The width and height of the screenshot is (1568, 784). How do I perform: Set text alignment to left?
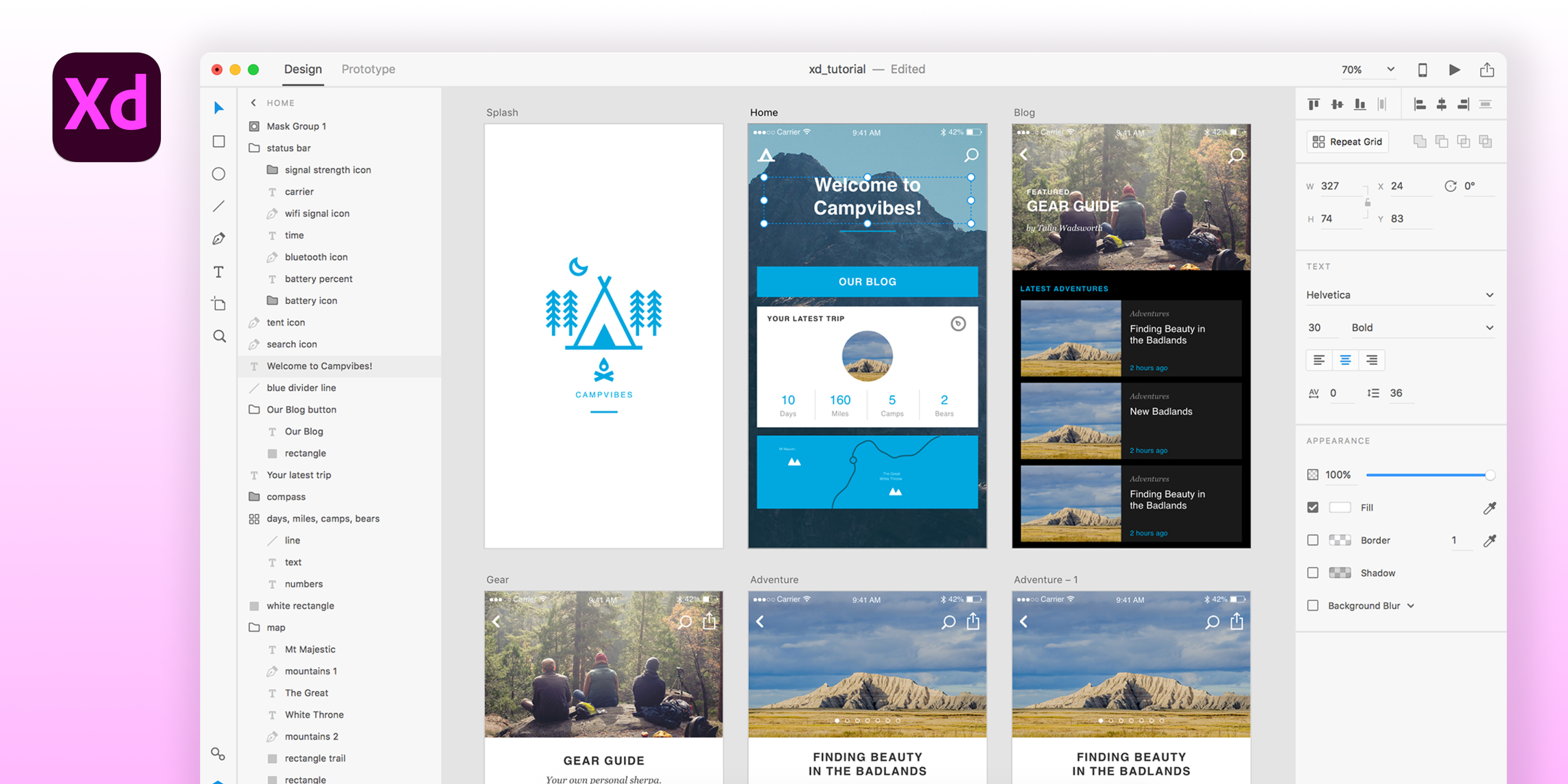coord(1319,360)
